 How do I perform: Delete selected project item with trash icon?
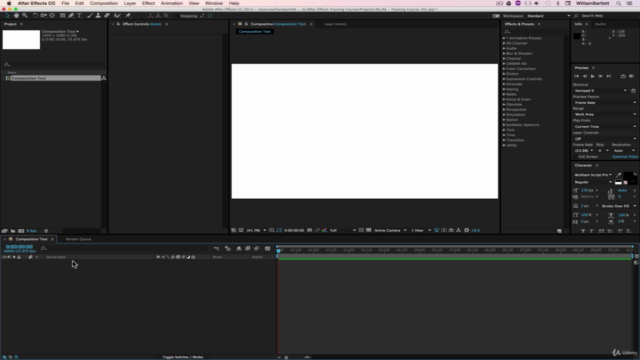coord(46,231)
